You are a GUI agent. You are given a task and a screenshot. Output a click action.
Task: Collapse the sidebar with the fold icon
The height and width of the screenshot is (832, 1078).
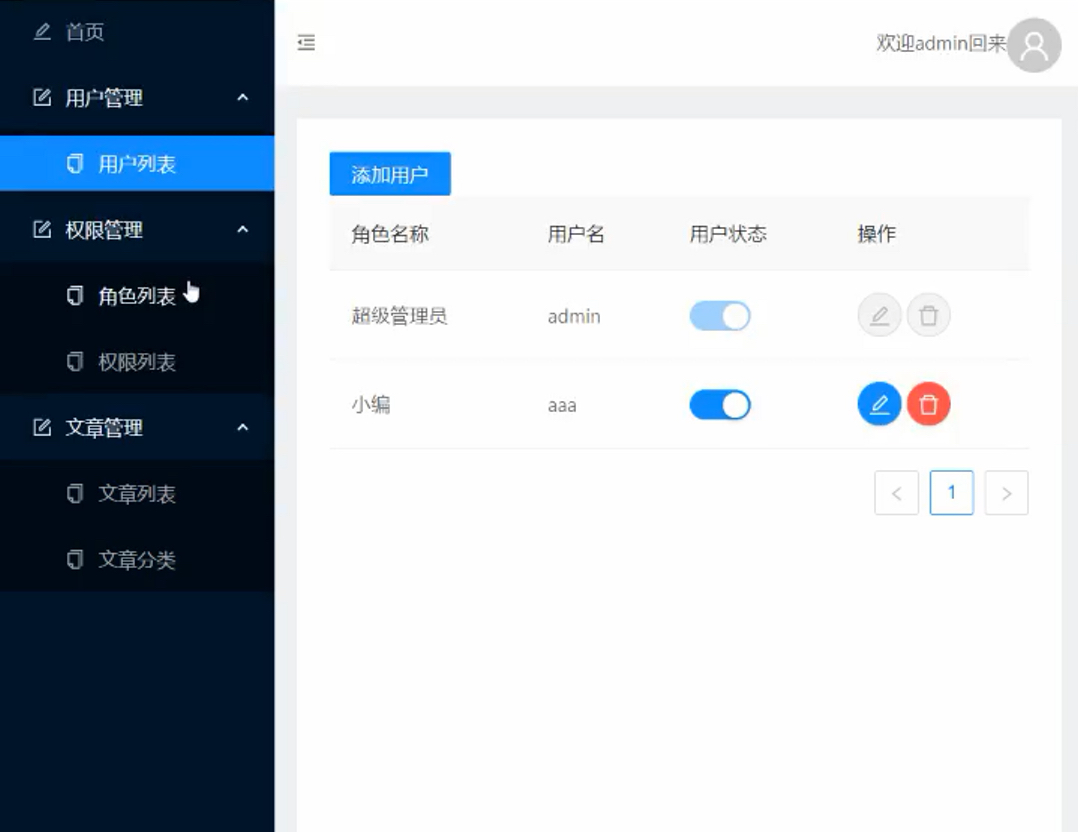[x=306, y=43]
